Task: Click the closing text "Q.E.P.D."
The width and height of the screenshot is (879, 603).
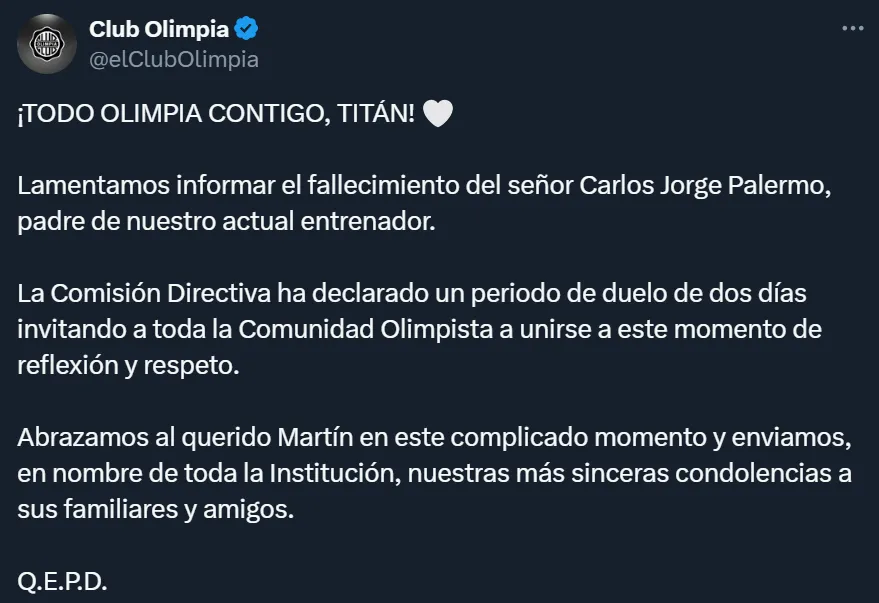Action: point(62,583)
